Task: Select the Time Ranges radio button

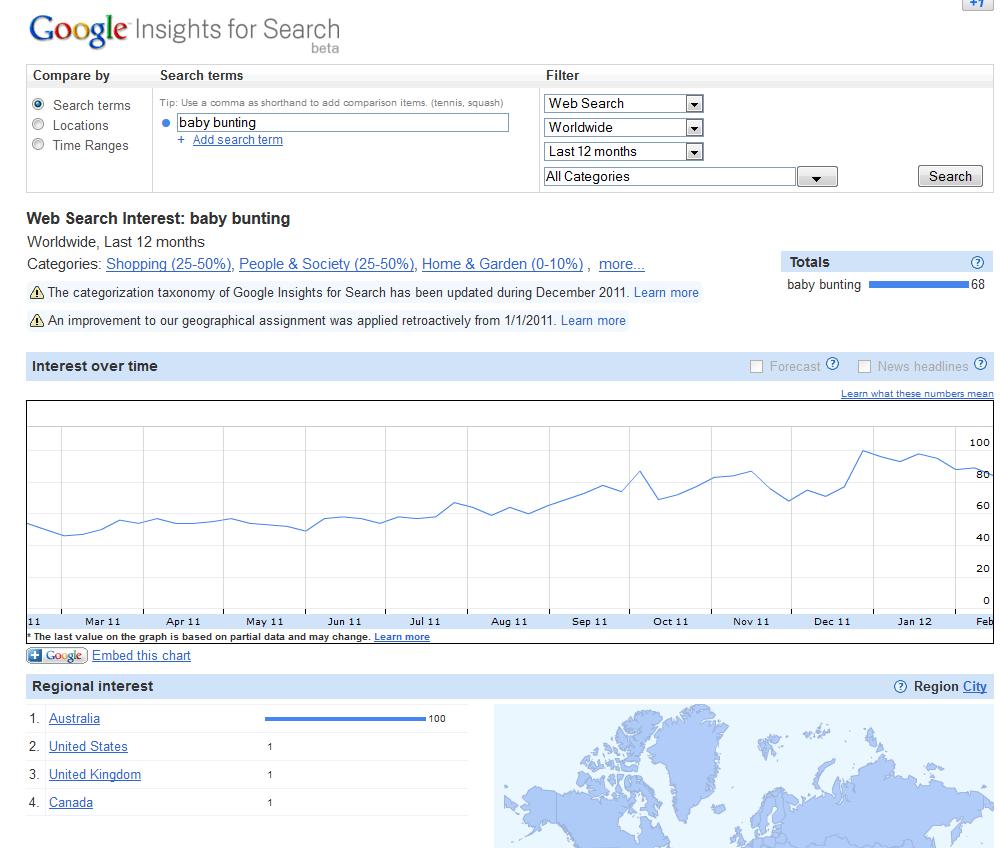Action: [x=38, y=145]
